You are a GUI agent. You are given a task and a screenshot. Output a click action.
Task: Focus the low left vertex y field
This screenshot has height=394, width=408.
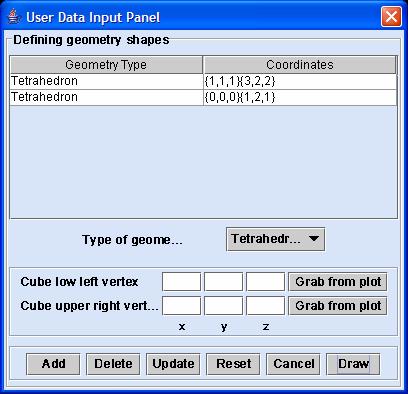(223, 282)
